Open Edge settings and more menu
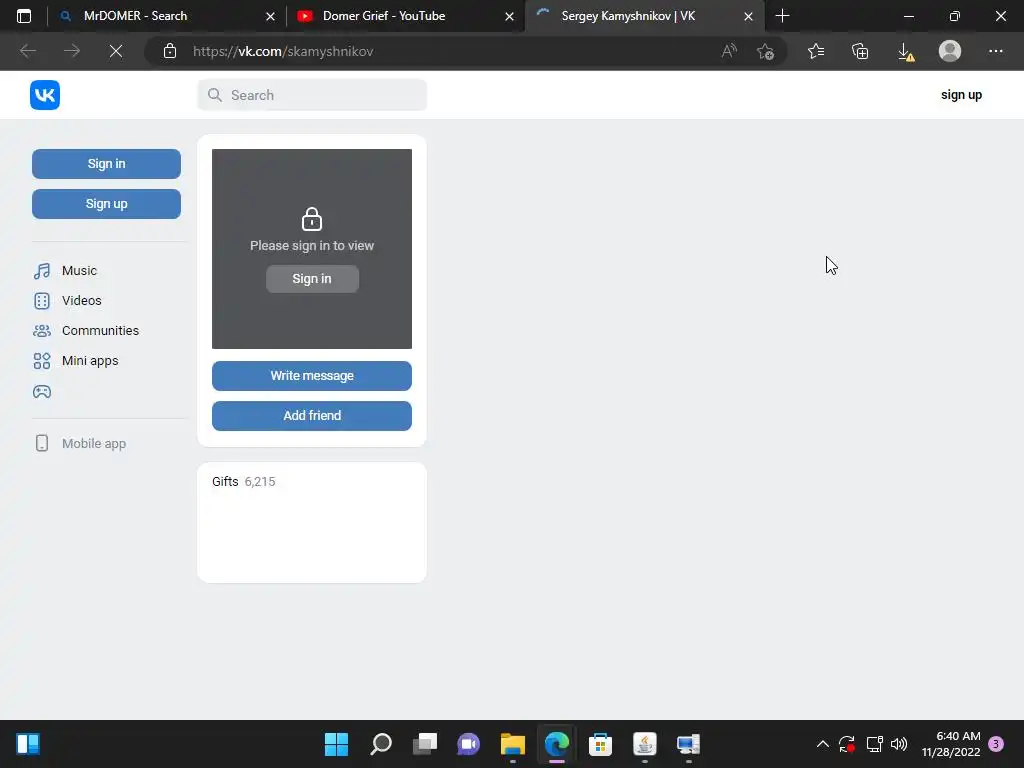The width and height of the screenshot is (1024, 768). coord(995,51)
